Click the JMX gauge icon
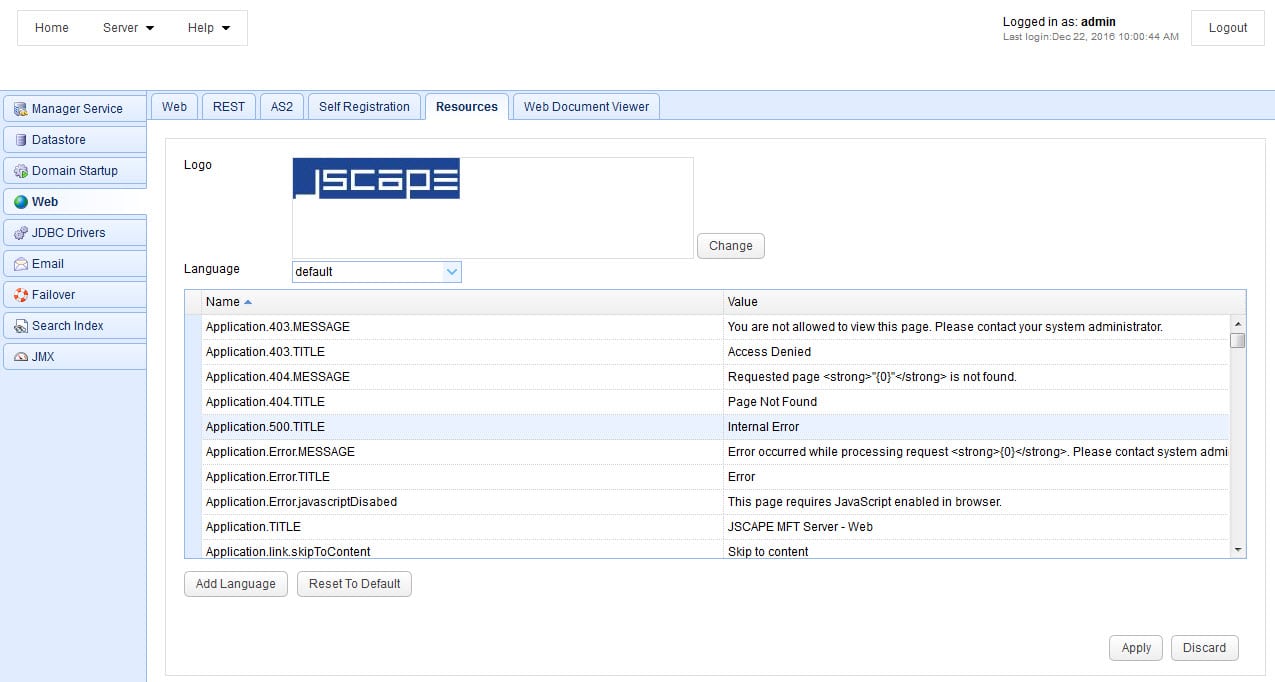The image size is (1275, 682). pyautogui.click(x=20, y=357)
